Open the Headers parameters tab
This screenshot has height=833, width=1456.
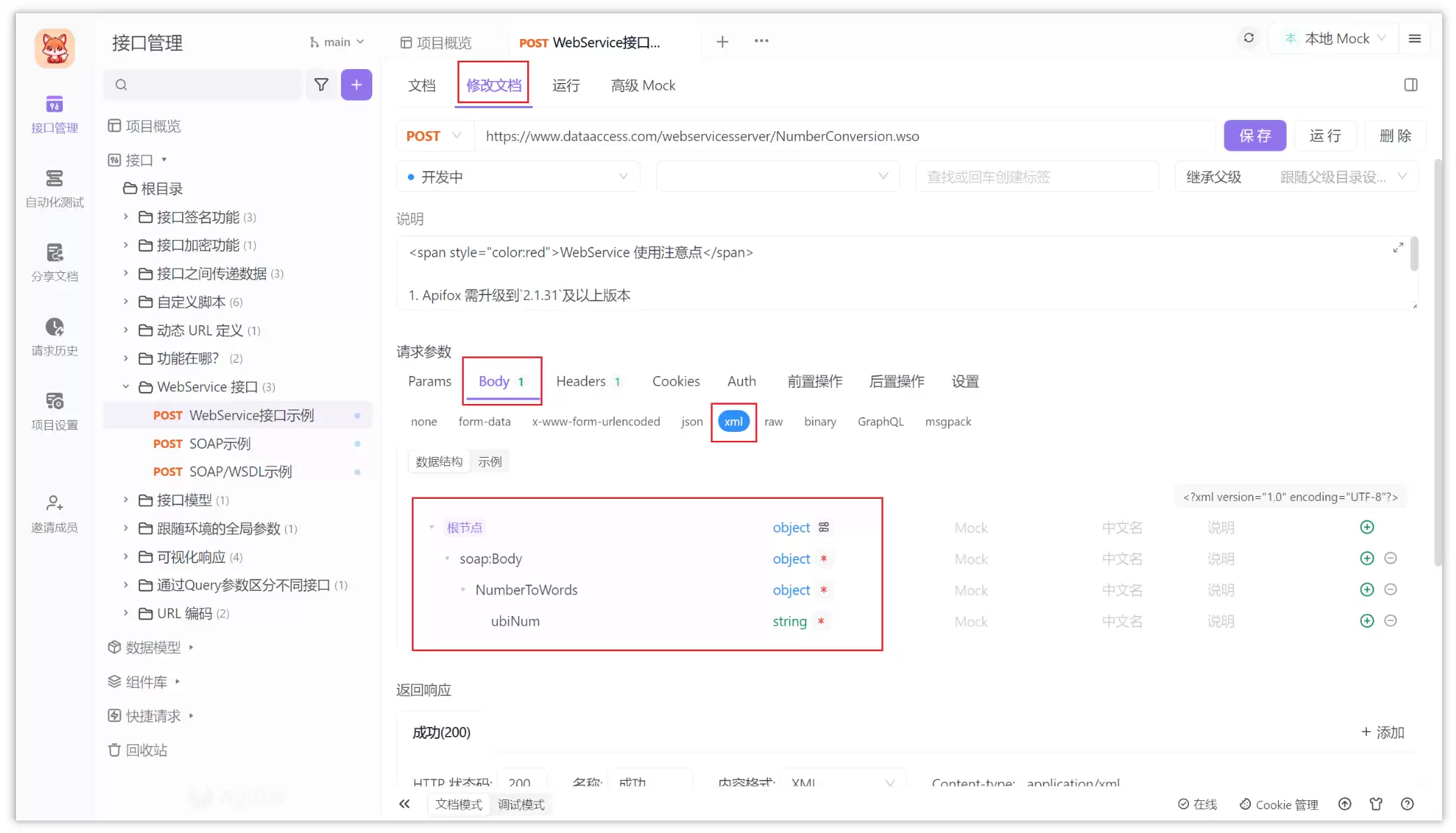click(x=588, y=382)
